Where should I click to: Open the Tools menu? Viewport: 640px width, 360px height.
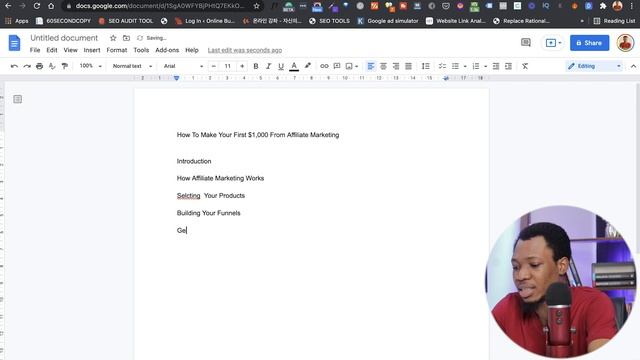coord(141,50)
